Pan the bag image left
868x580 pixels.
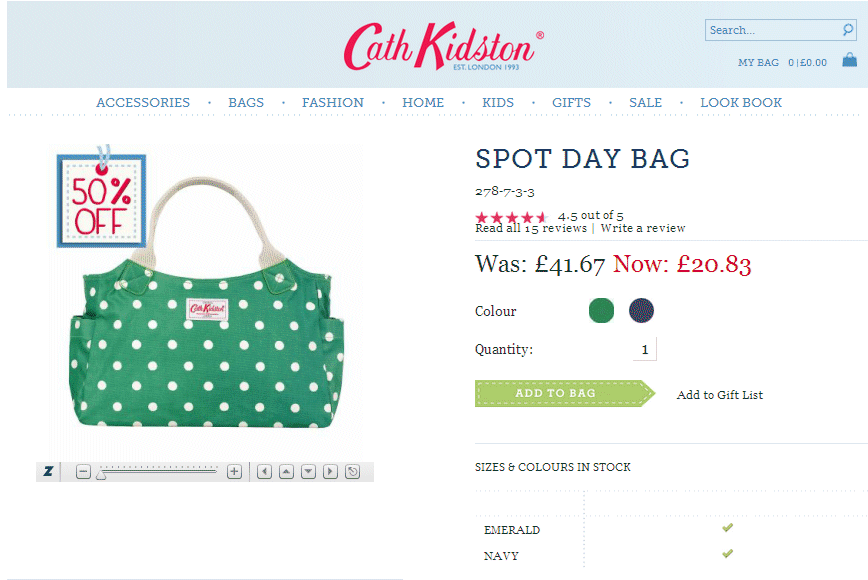click(x=264, y=472)
